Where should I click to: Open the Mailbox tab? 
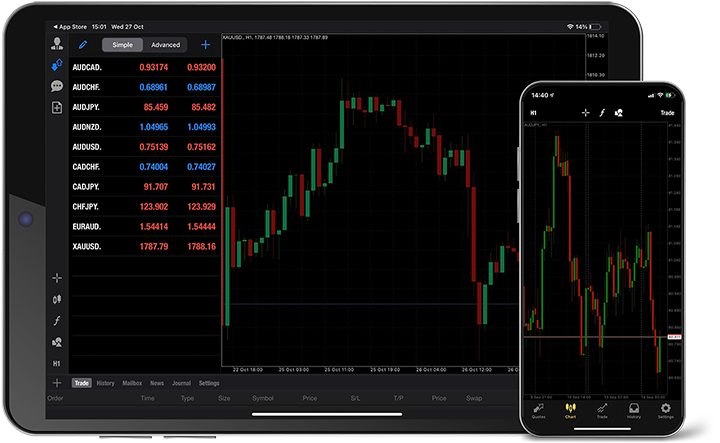[132, 383]
